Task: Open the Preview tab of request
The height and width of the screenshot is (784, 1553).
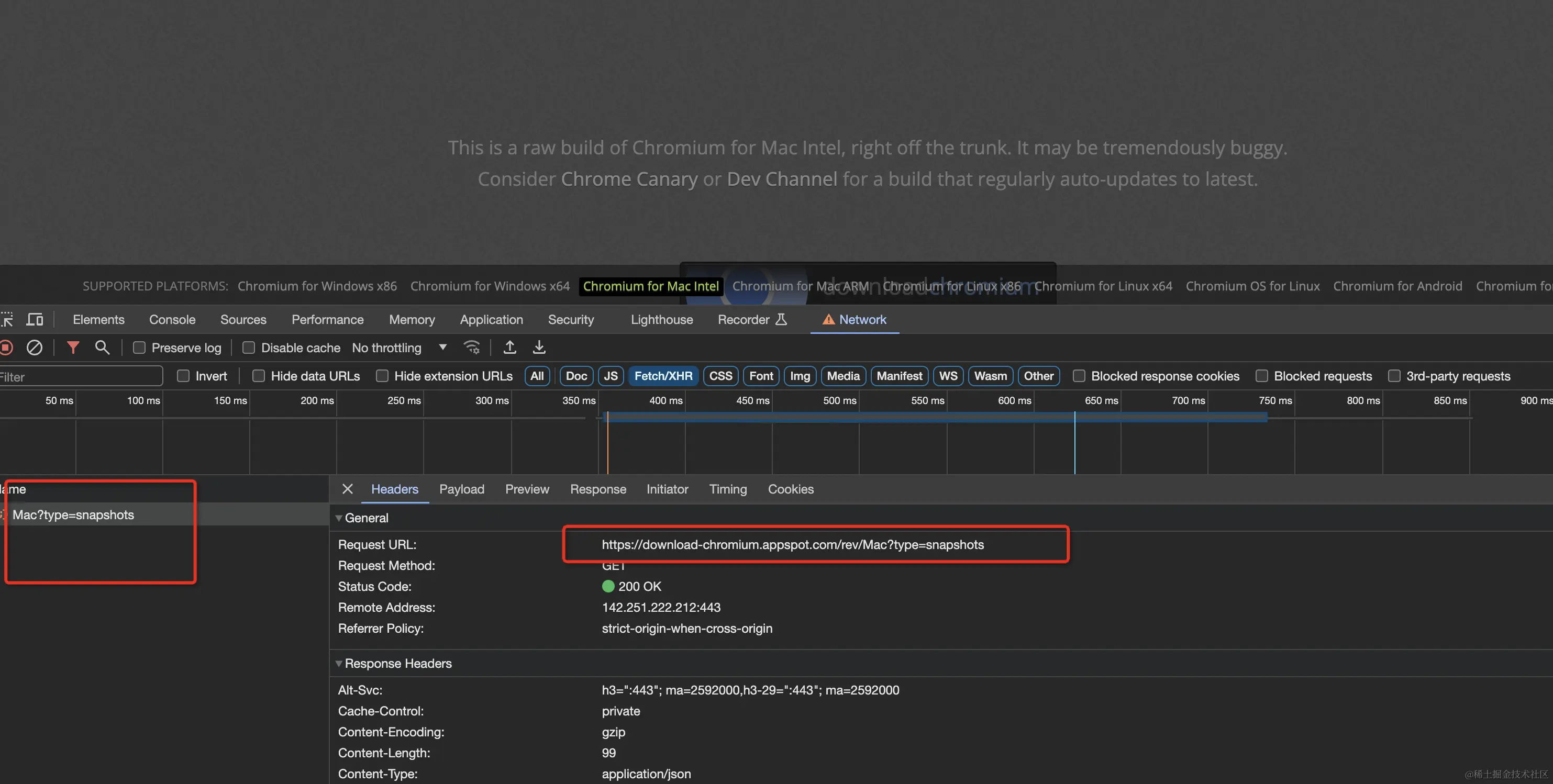Action: [x=526, y=489]
